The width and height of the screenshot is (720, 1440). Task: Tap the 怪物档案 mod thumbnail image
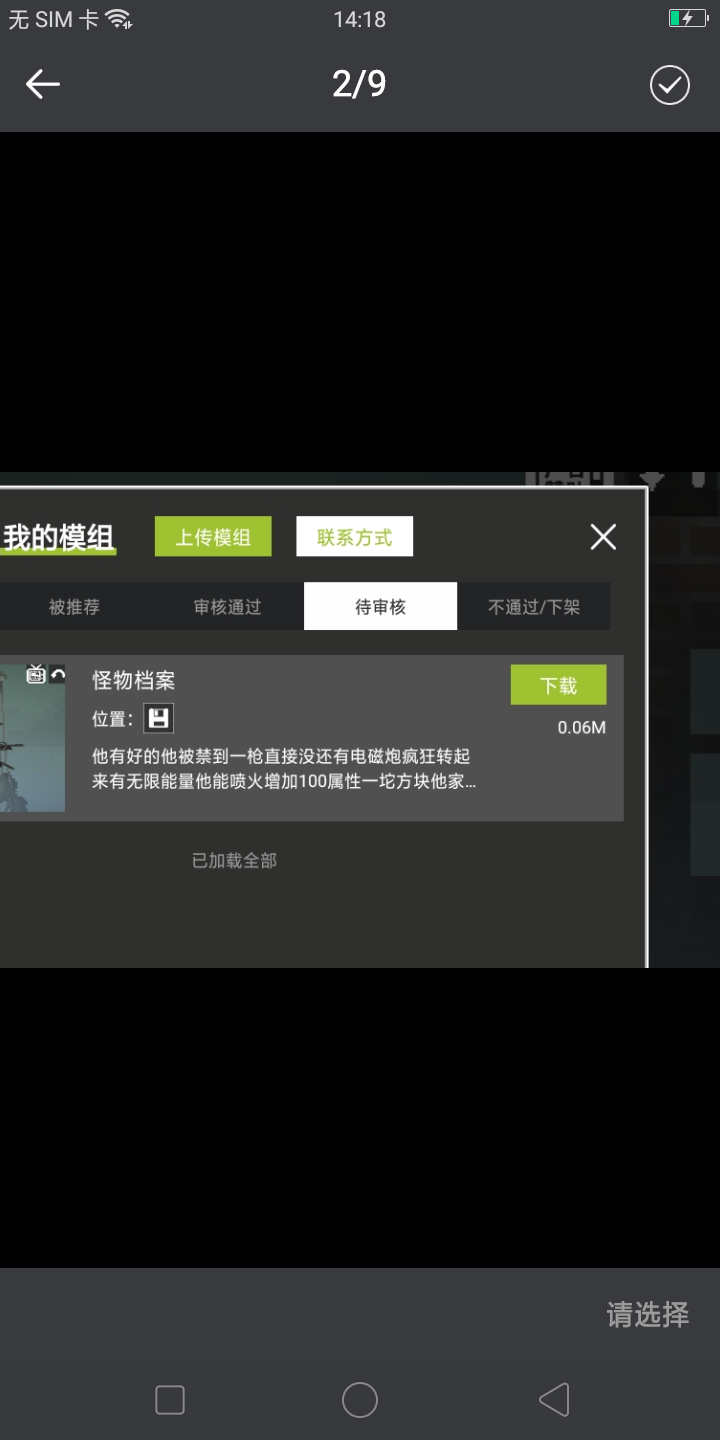[32, 737]
